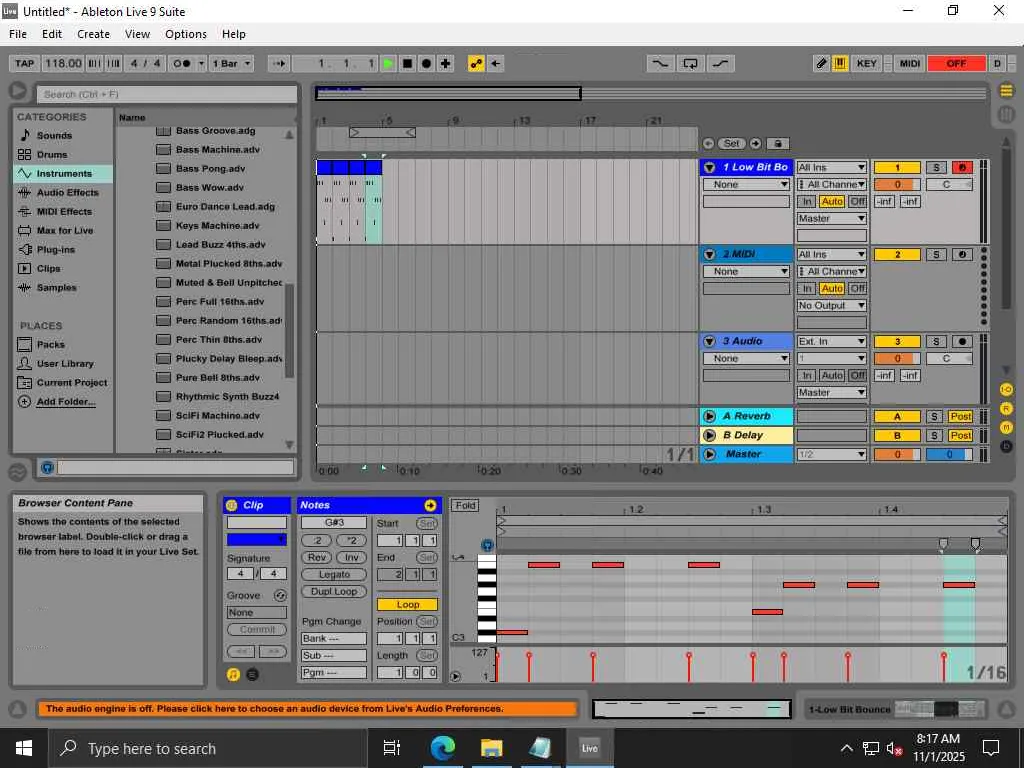
Task: Open the User Library place
Action: coord(63,363)
